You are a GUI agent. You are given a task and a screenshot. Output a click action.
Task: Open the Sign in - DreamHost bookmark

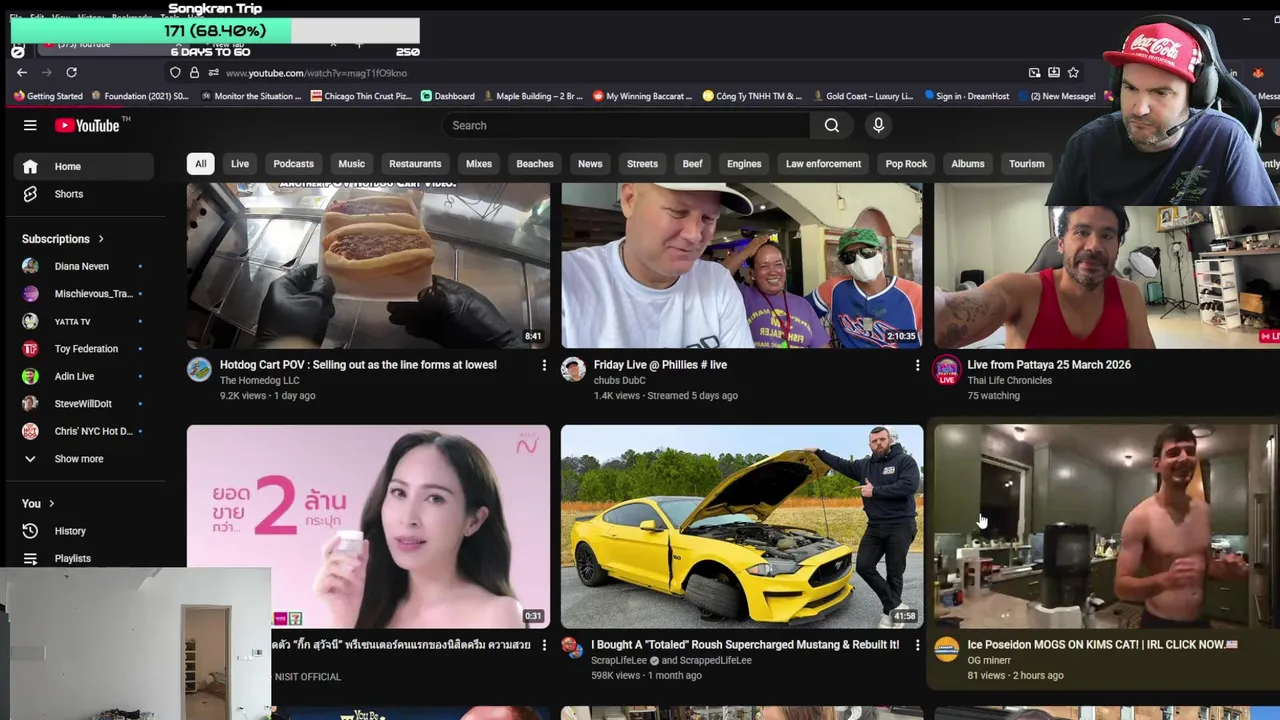tap(966, 96)
